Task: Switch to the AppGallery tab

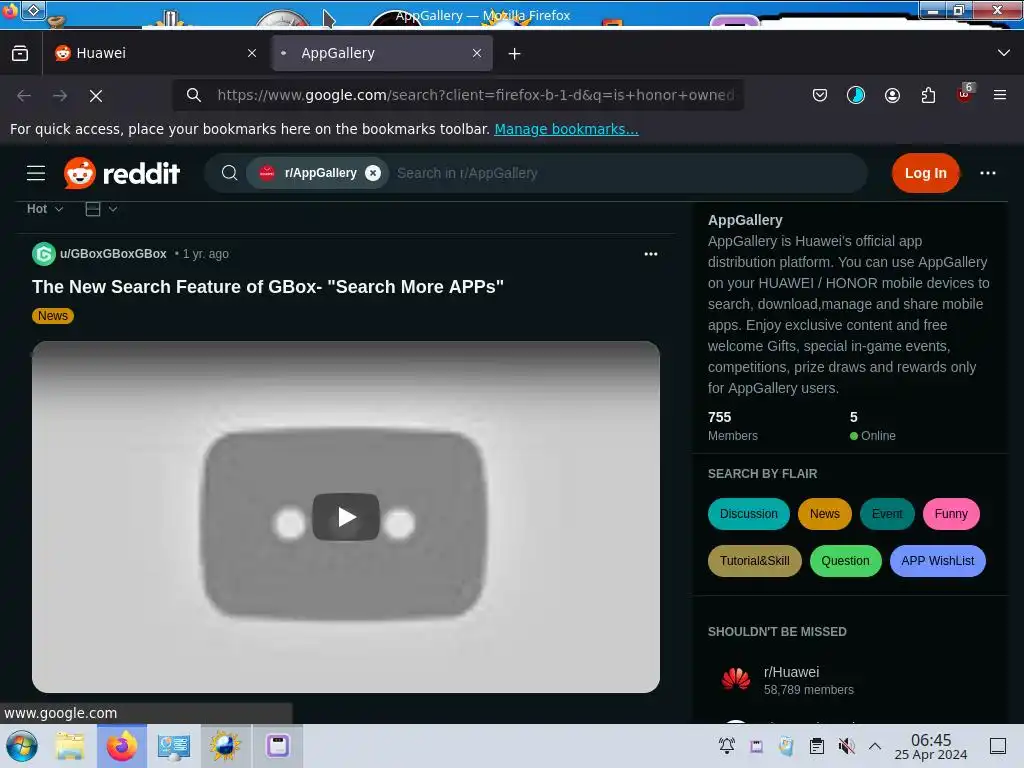Action: tap(381, 54)
